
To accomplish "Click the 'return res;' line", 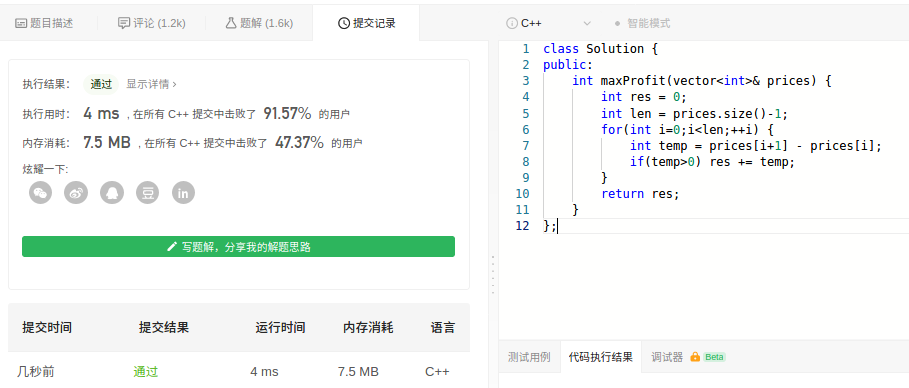I will point(639,194).
